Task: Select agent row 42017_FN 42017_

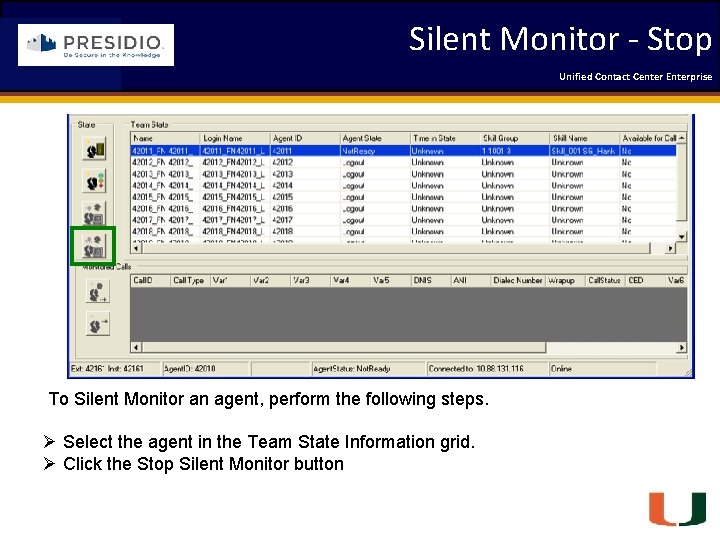Action: click(x=404, y=220)
